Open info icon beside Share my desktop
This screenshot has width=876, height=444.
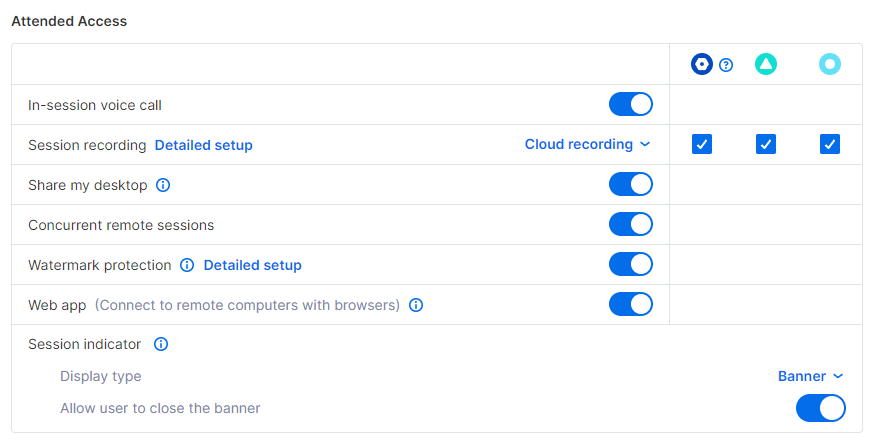coord(163,185)
